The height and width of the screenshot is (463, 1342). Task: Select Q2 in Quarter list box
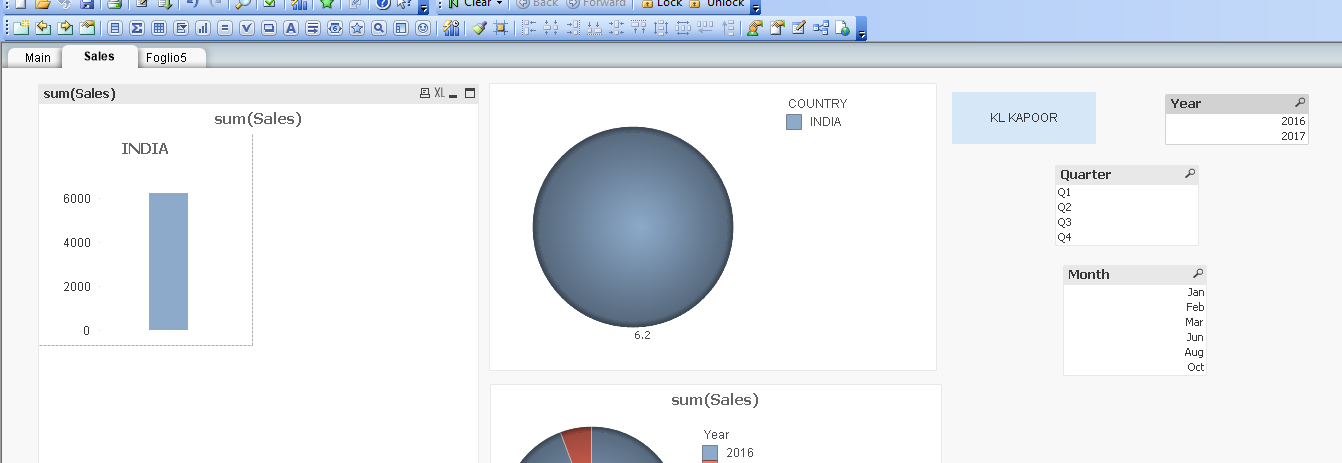(x=1126, y=207)
